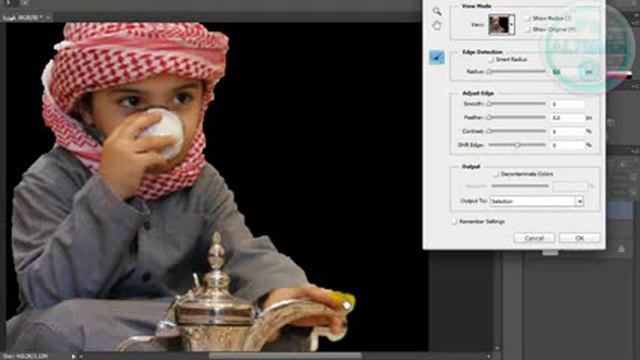Enable the Decontaminate Colors checkbox

point(496,174)
